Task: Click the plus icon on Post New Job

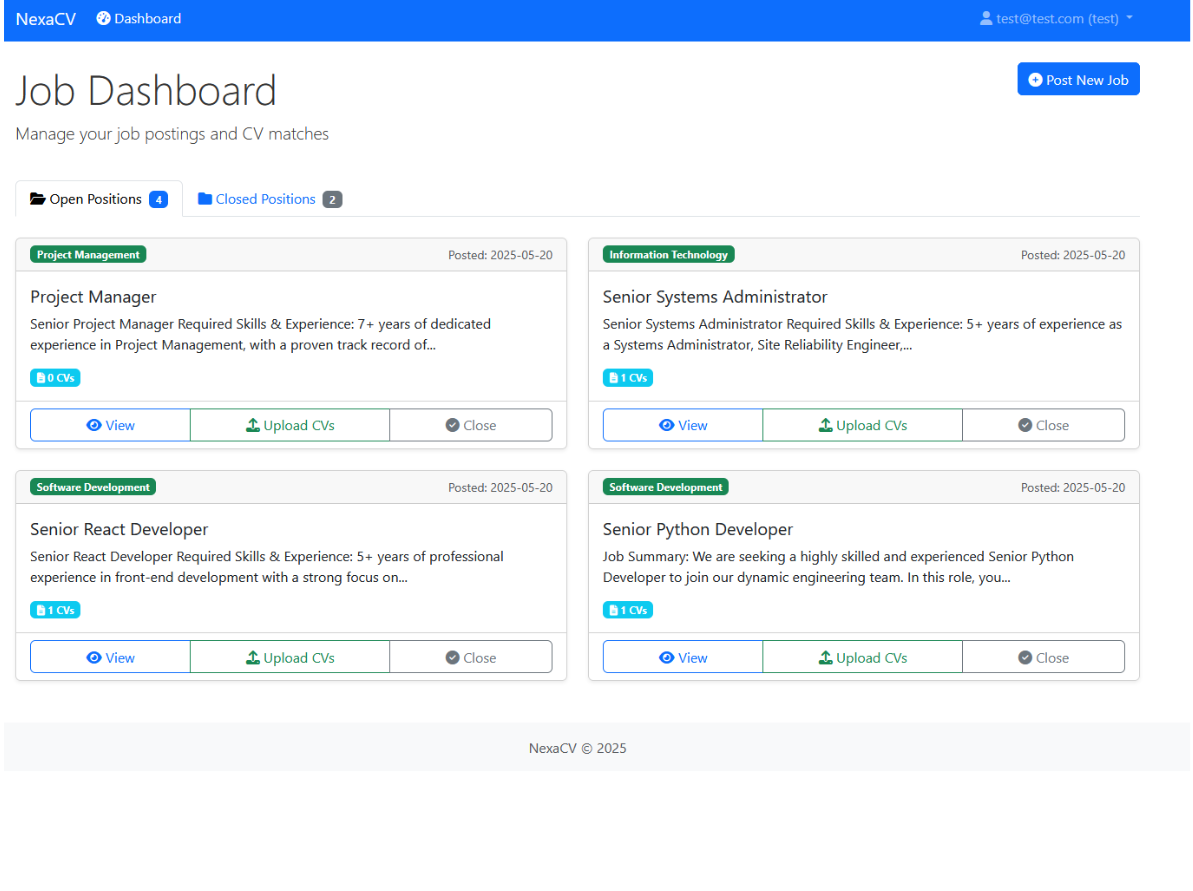Action: click(x=1035, y=79)
